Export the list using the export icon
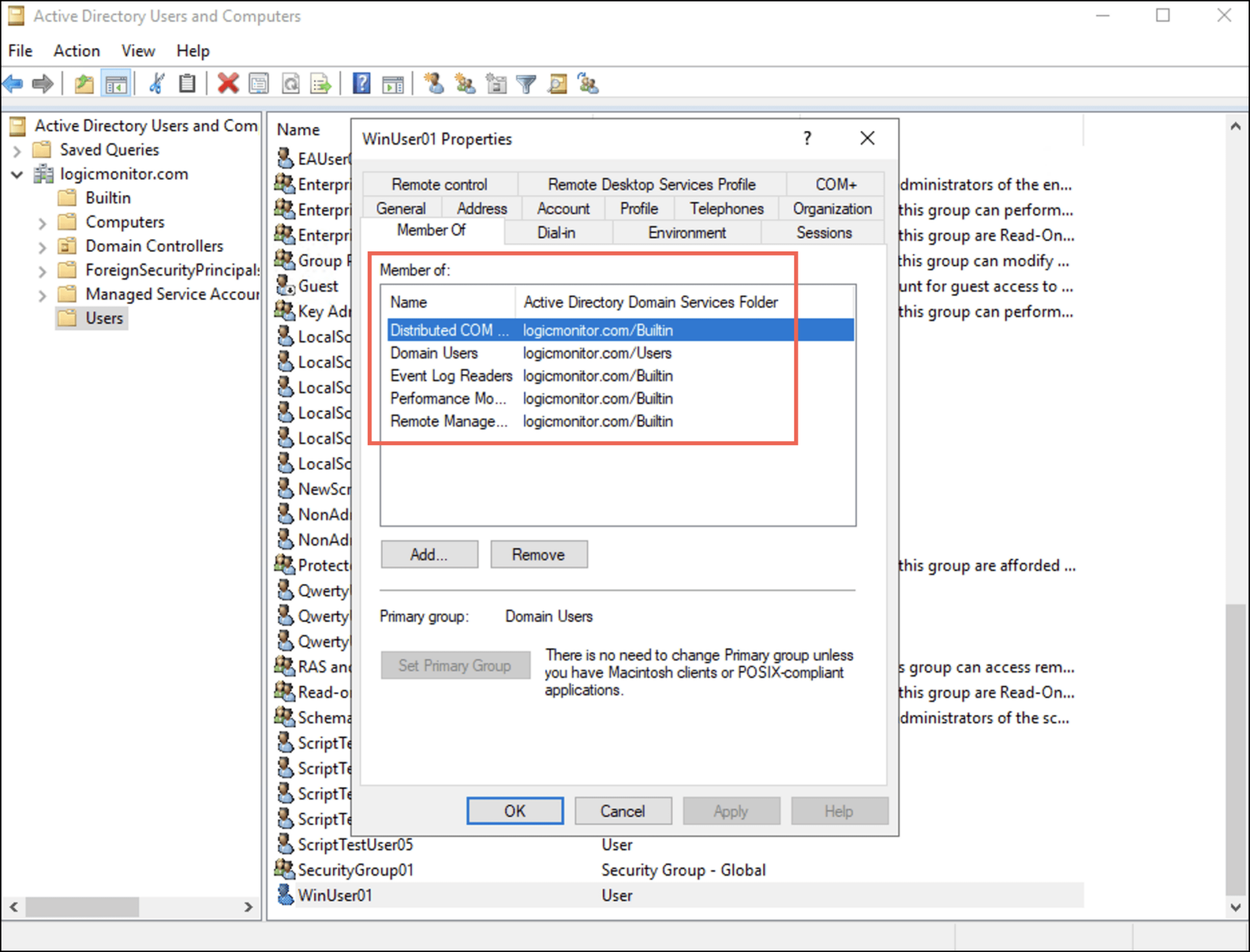Viewport: 1250px width, 952px height. point(321,82)
